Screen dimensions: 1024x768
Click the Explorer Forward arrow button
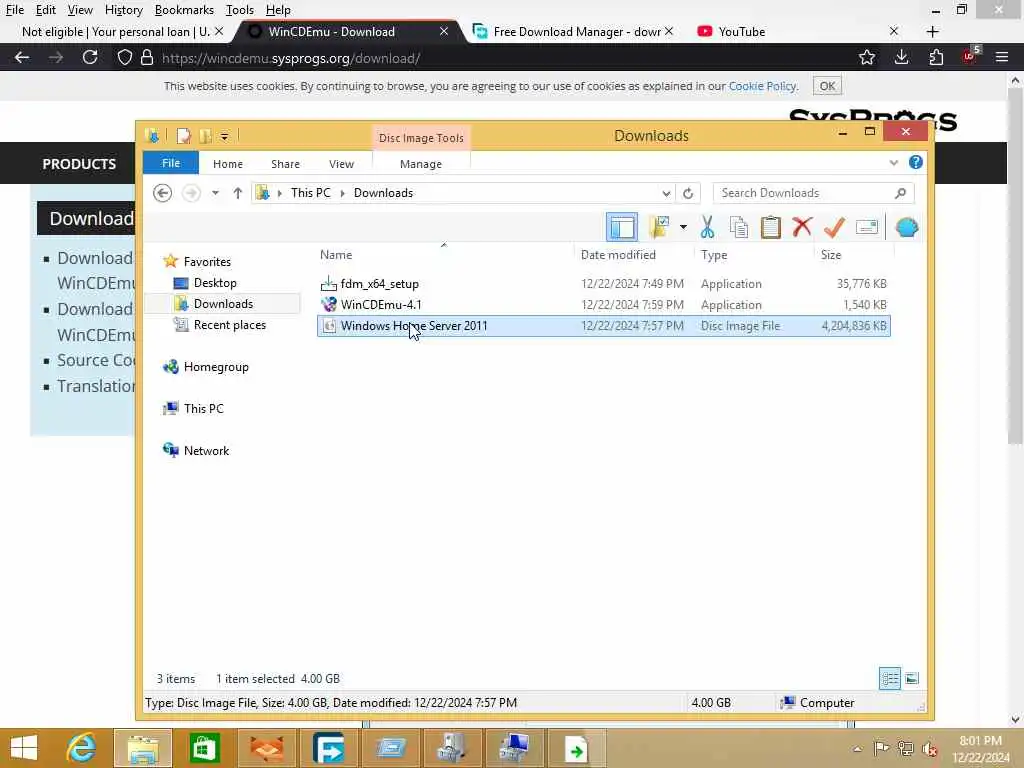pyautogui.click(x=191, y=193)
